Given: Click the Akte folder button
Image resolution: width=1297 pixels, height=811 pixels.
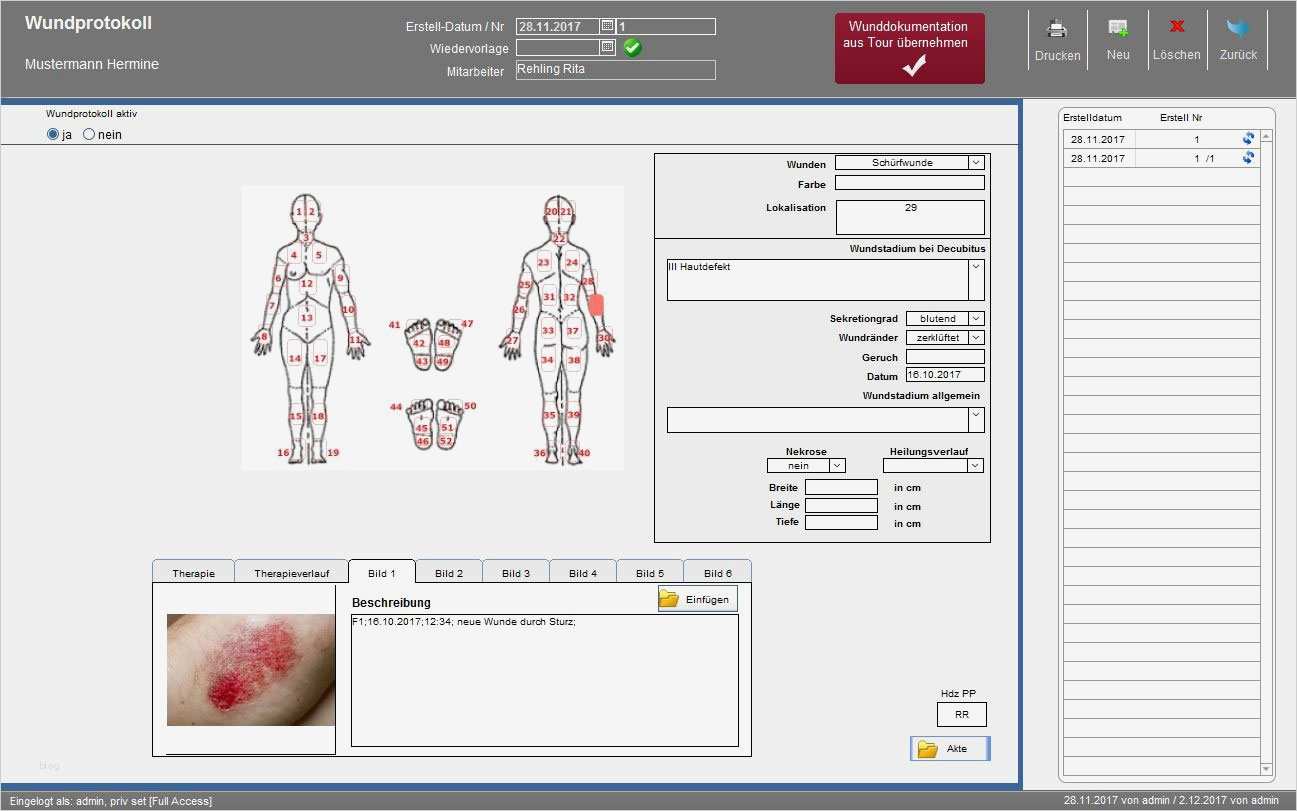Looking at the screenshot, I should [949, 749].
